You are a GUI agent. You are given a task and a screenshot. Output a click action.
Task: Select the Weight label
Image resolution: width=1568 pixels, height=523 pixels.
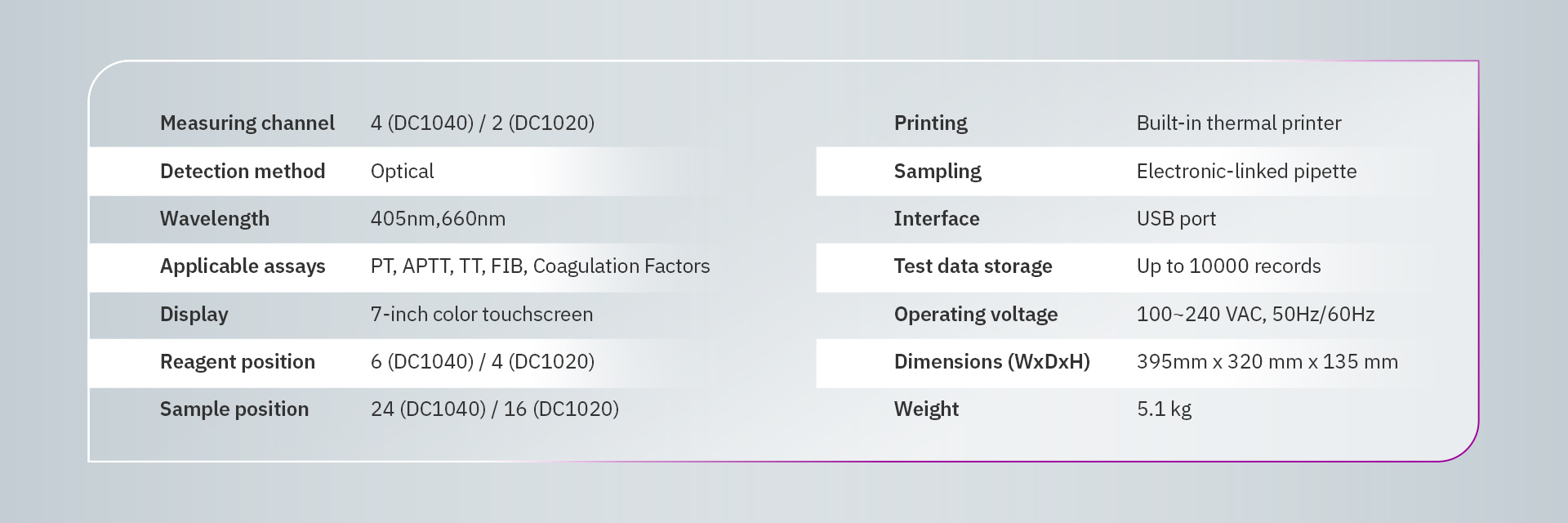[x=925, y=409]
